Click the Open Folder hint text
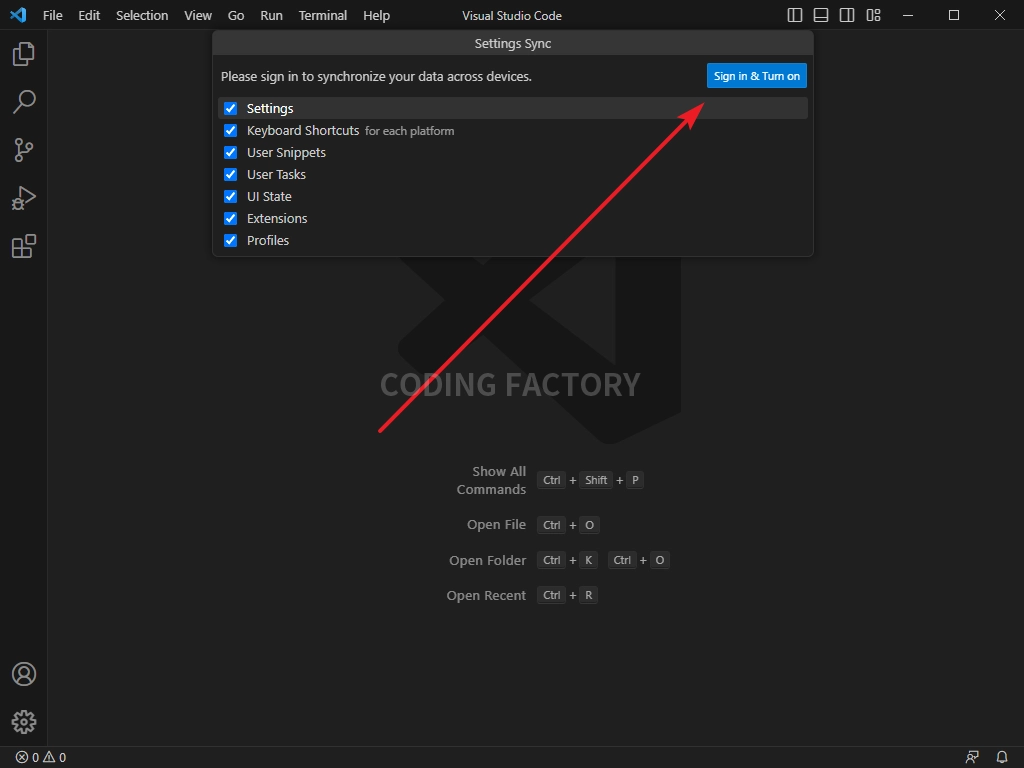1024x768 pixels. tap(487, 560)
